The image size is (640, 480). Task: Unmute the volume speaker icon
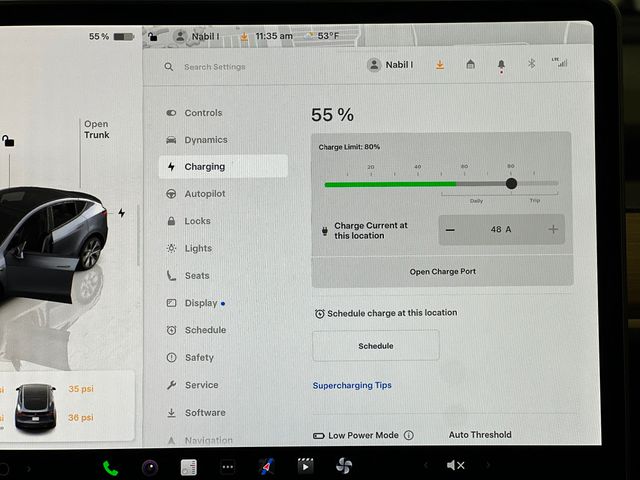pos(456,465)
